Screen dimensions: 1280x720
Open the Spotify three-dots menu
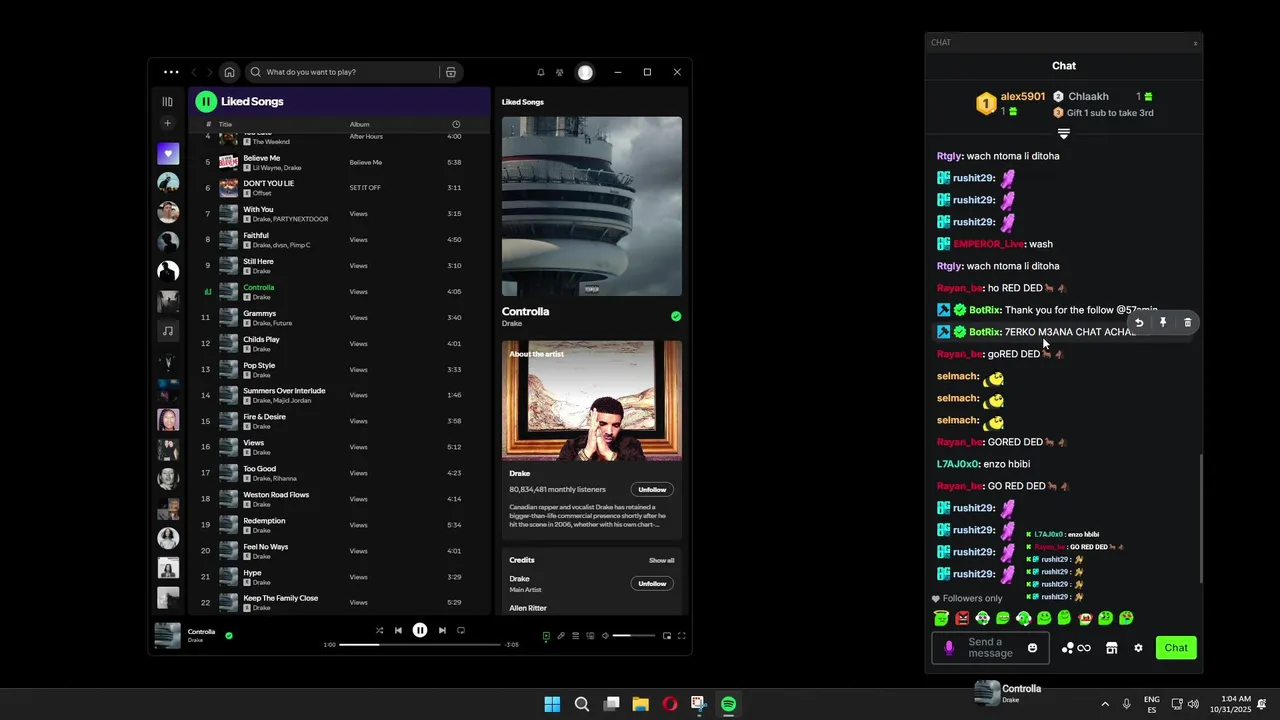tap(171, 72)
